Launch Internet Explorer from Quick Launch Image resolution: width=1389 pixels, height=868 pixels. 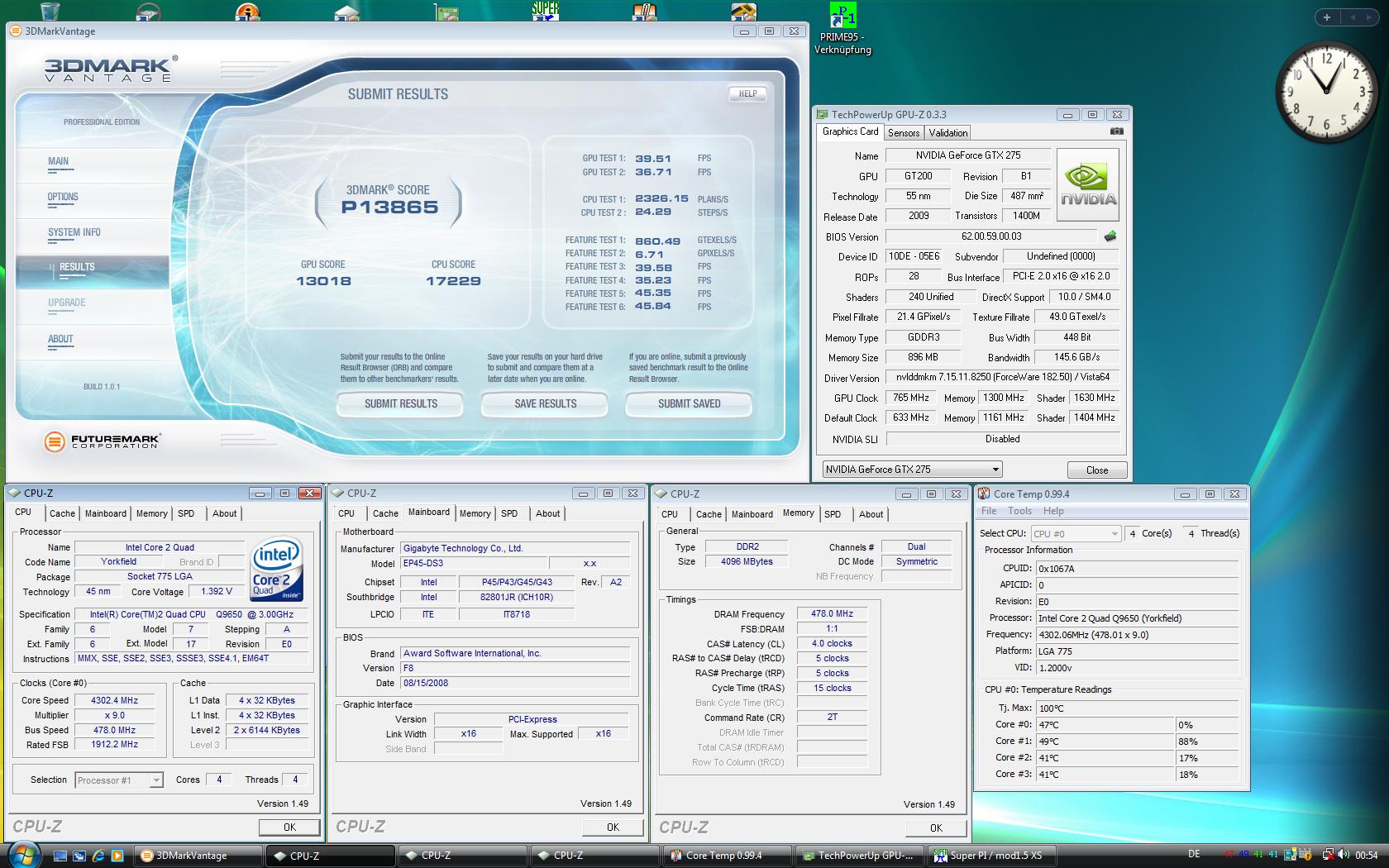coord(98,856)
